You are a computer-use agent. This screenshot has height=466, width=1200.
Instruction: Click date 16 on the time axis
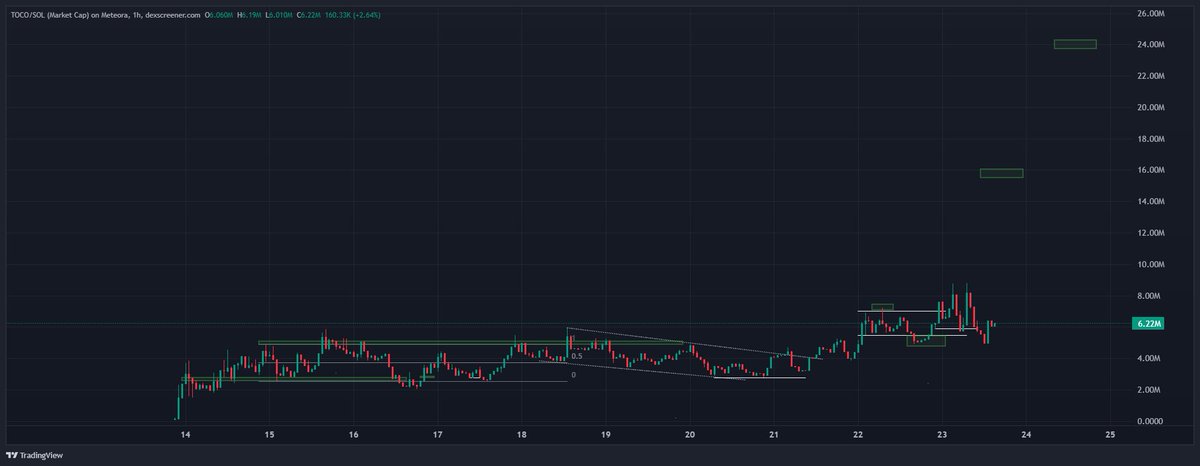tap(354, 436)
